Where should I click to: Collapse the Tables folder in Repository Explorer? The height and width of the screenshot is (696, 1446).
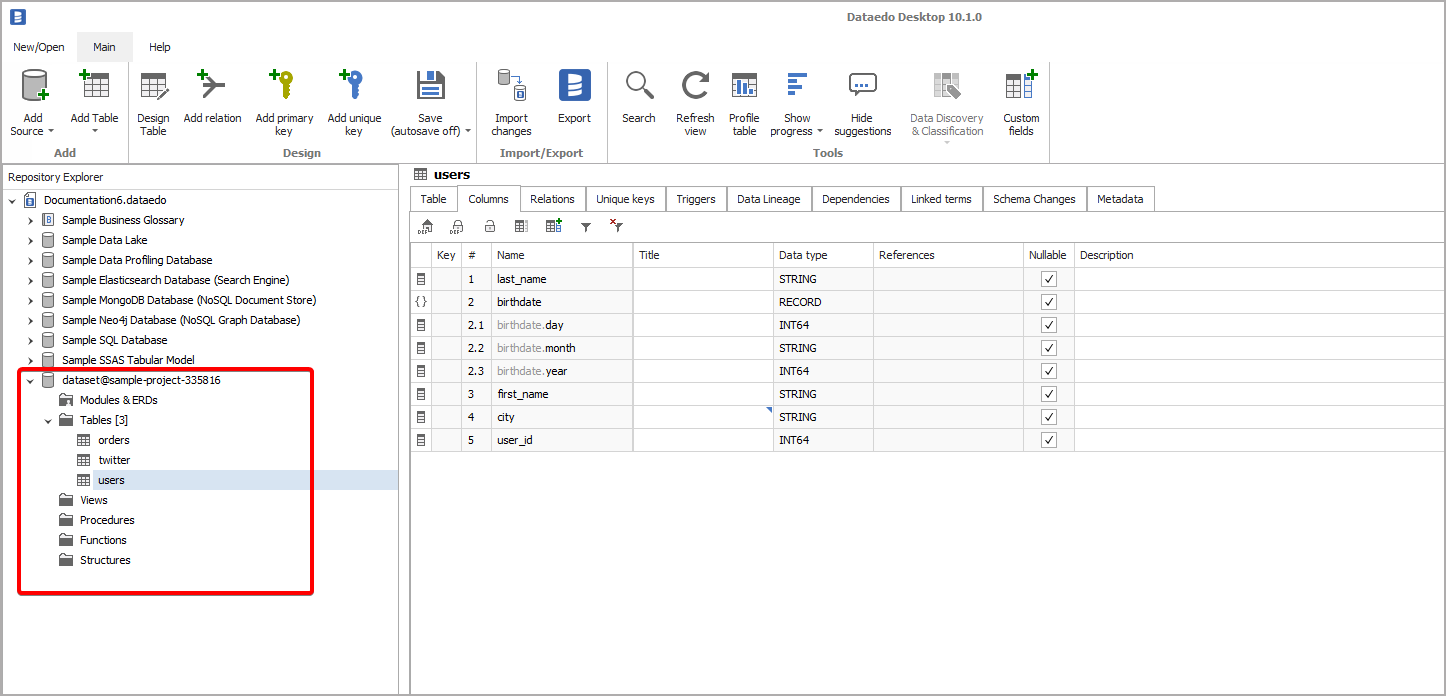click(46, 419)
